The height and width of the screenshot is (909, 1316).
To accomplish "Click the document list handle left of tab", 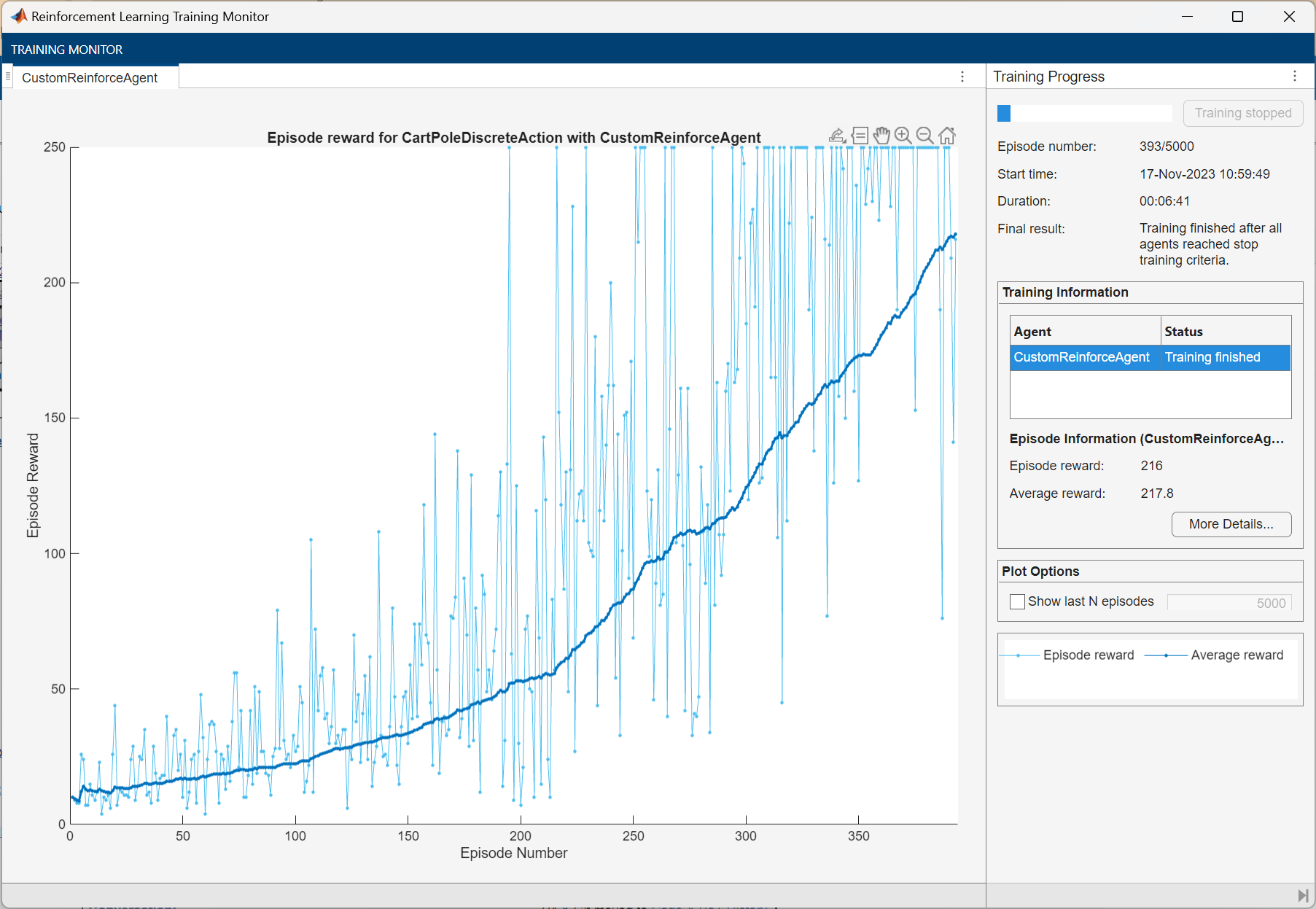I will pyautogui.click(x=7, y=77).
